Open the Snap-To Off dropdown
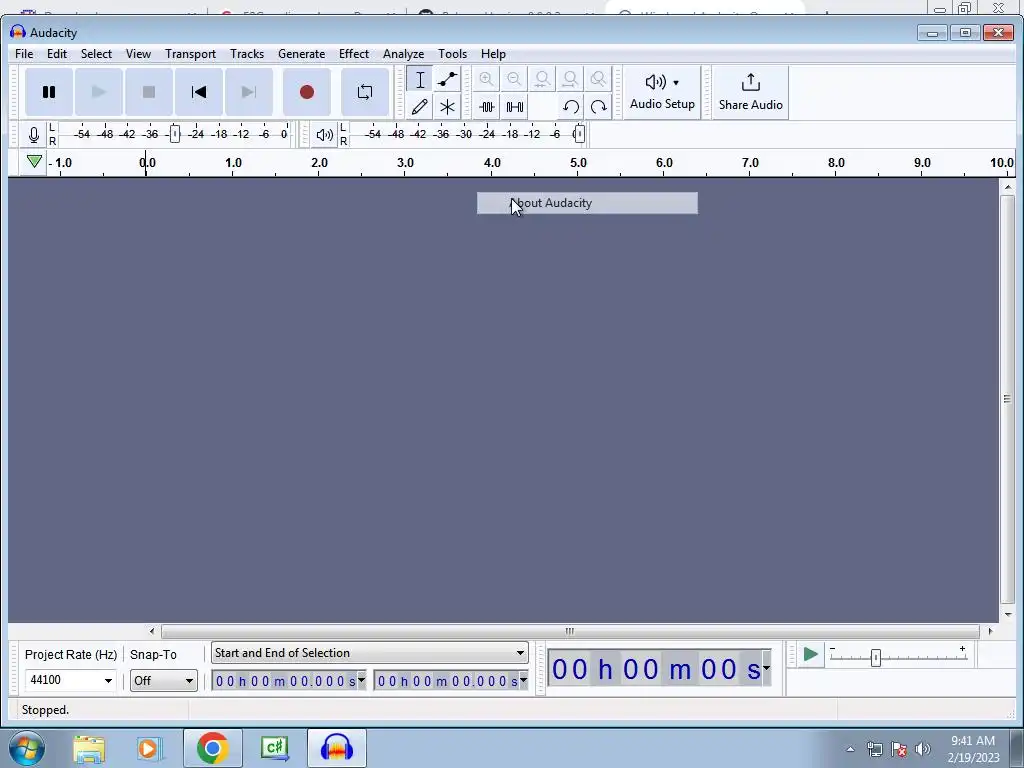 coord(163,680)
